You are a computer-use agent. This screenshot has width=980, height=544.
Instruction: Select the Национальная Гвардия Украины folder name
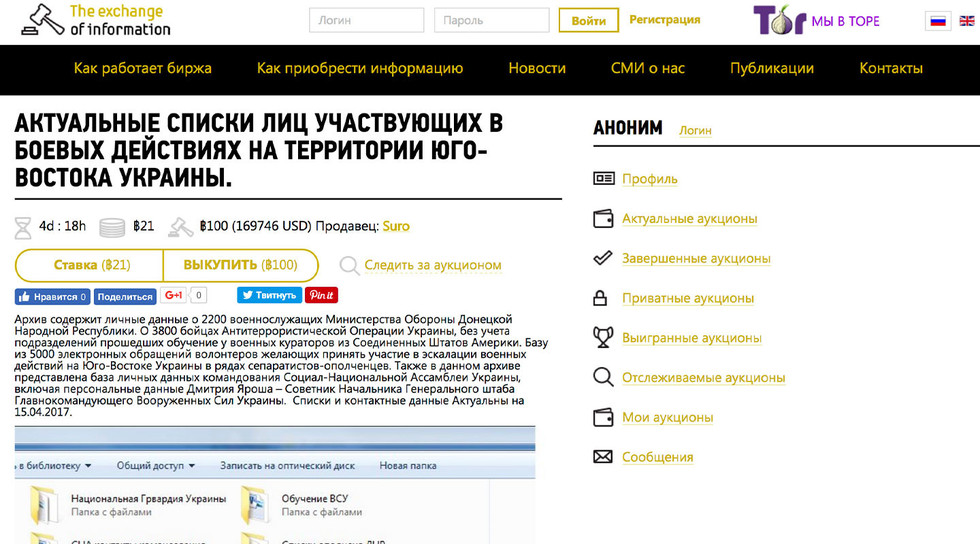click(x=148, y=499)
